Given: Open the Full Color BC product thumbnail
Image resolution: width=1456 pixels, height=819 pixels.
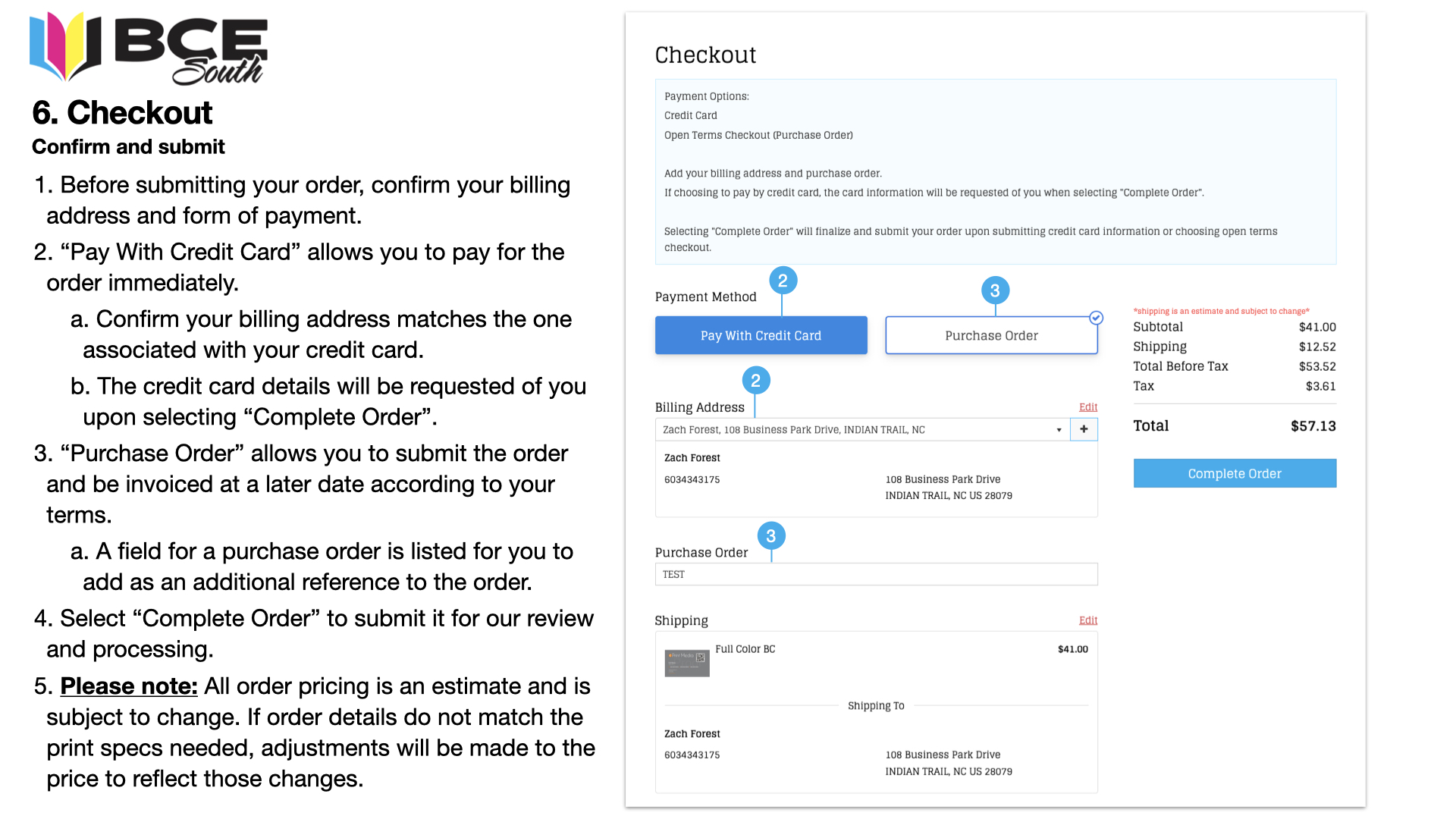Looking at the screenshot, I should pos(687,662).
